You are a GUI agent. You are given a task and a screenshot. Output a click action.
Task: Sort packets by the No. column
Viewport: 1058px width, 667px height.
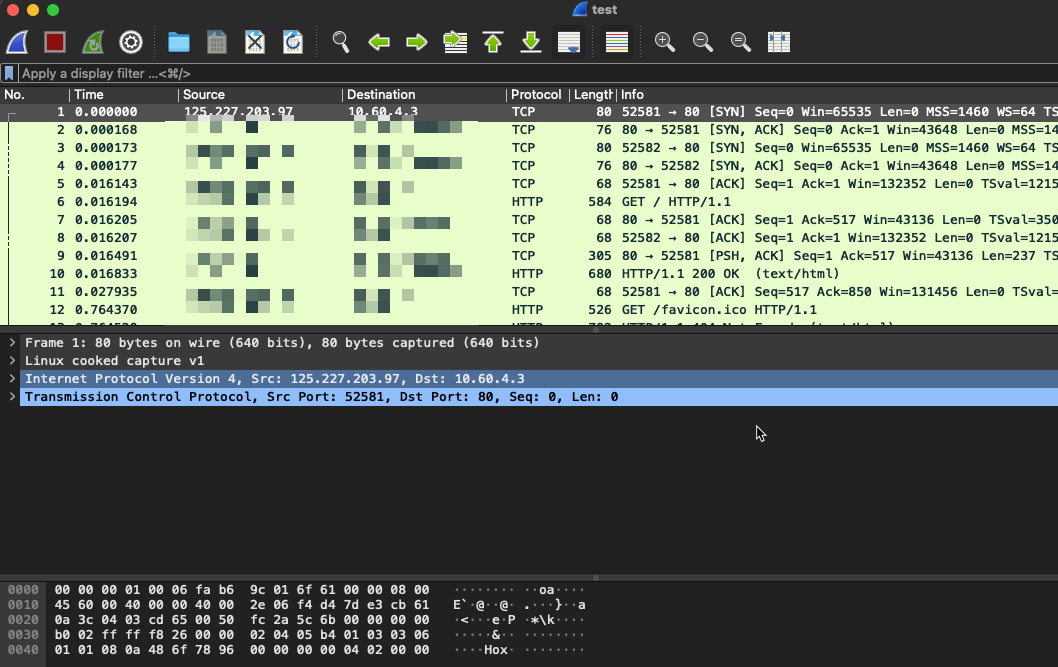point(34,94)
